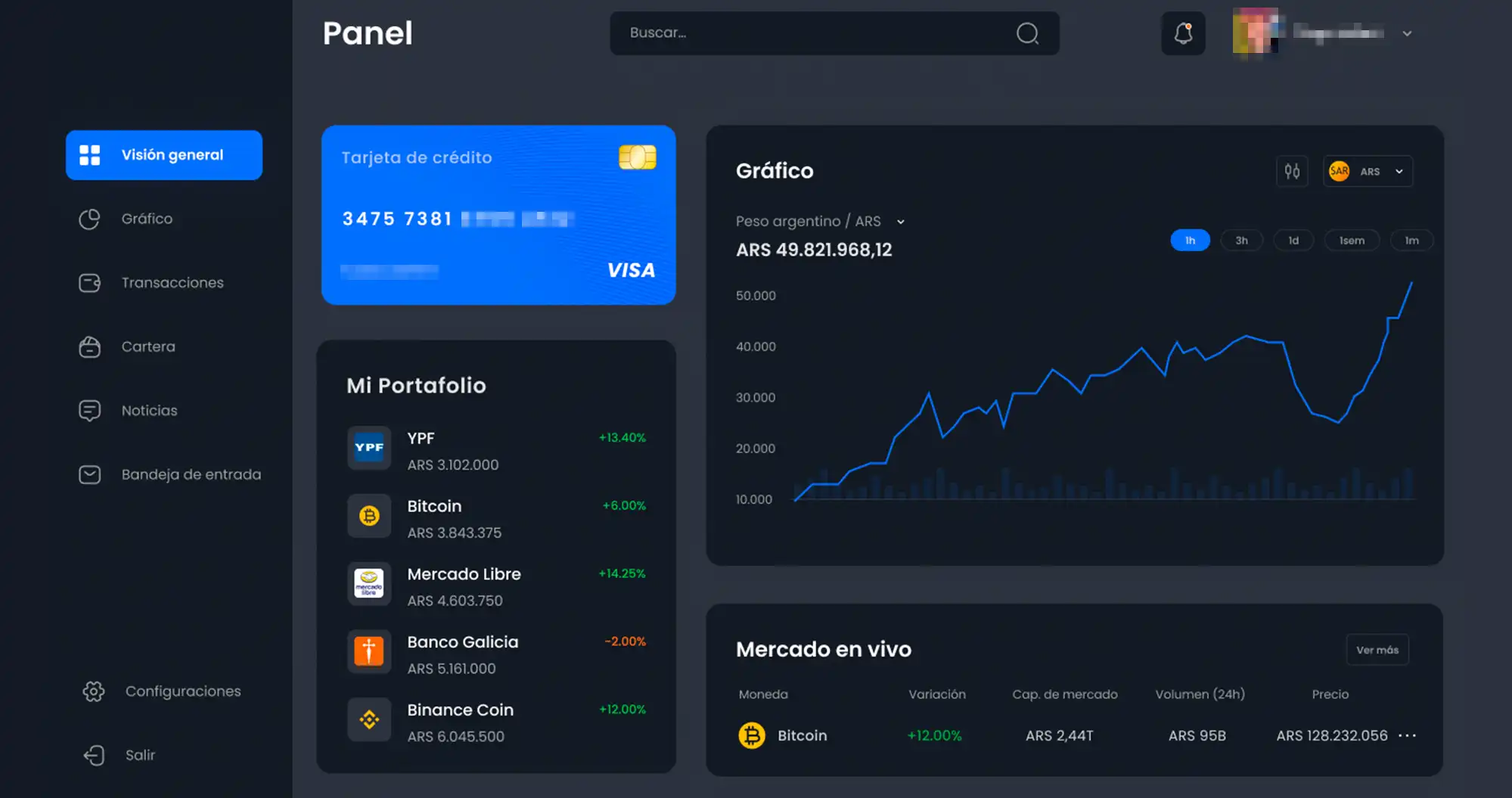Viewport: 1512px width, 798px height.
Task: Open Transacciones in the sidebar
Action: point(172,283)
